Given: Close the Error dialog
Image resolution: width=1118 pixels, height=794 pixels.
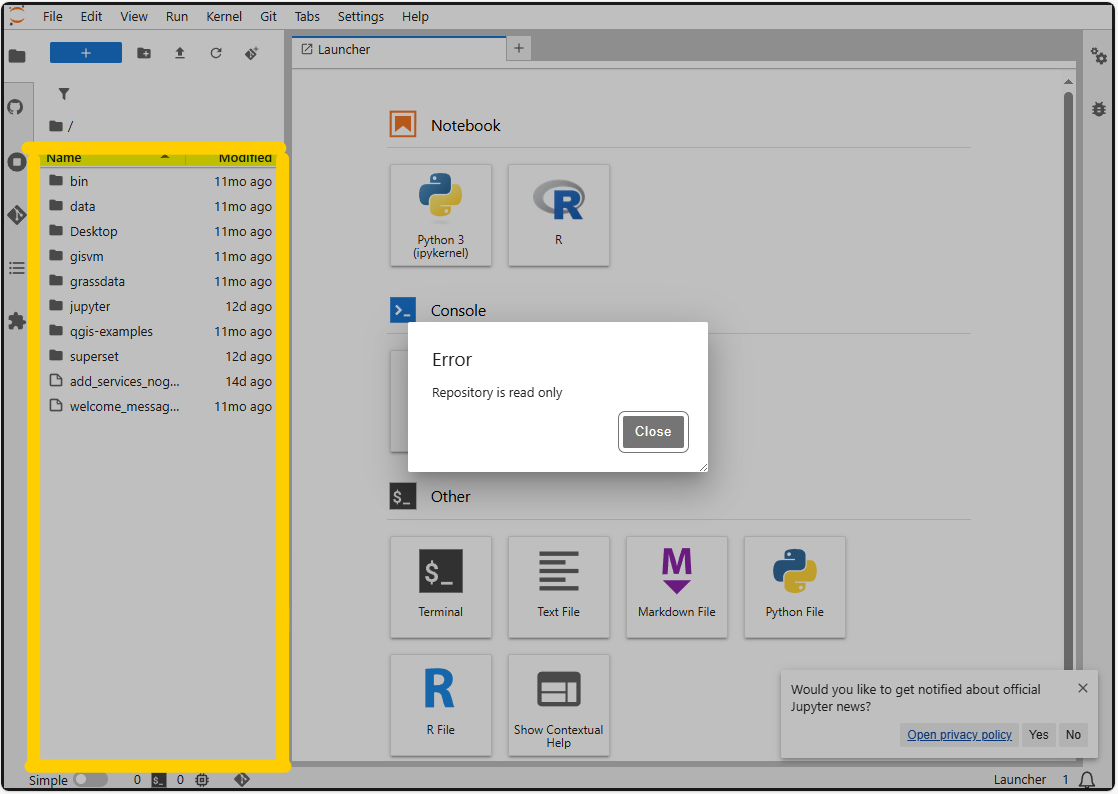Looking at the screenshot, I should [x=653, y=431].
